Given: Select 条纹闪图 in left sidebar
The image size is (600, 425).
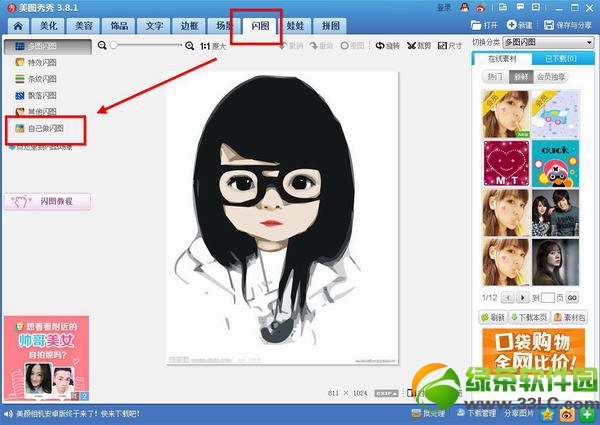Looking at the screenshot, I should (x=36, y=79).
